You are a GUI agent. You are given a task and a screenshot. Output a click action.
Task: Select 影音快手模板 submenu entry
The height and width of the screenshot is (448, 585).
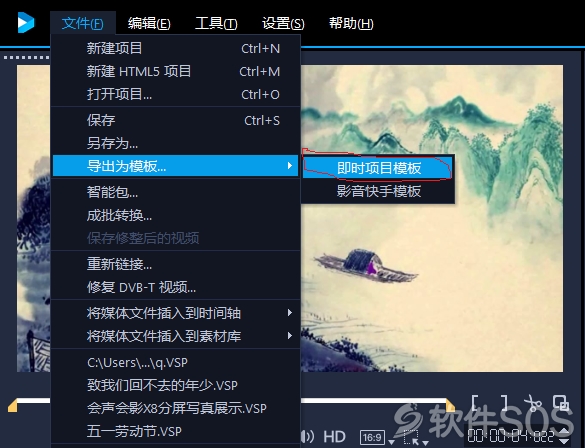pos(378,191)
